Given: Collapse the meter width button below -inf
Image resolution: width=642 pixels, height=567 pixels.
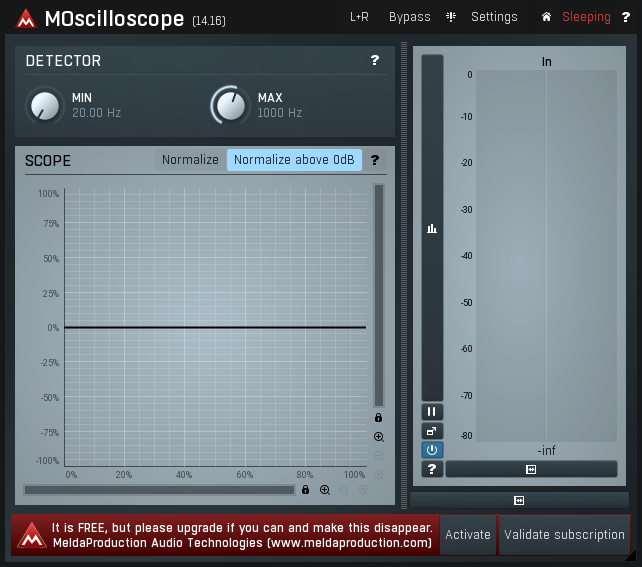Looking at the screenshot, I should click(x=531, y=469).
